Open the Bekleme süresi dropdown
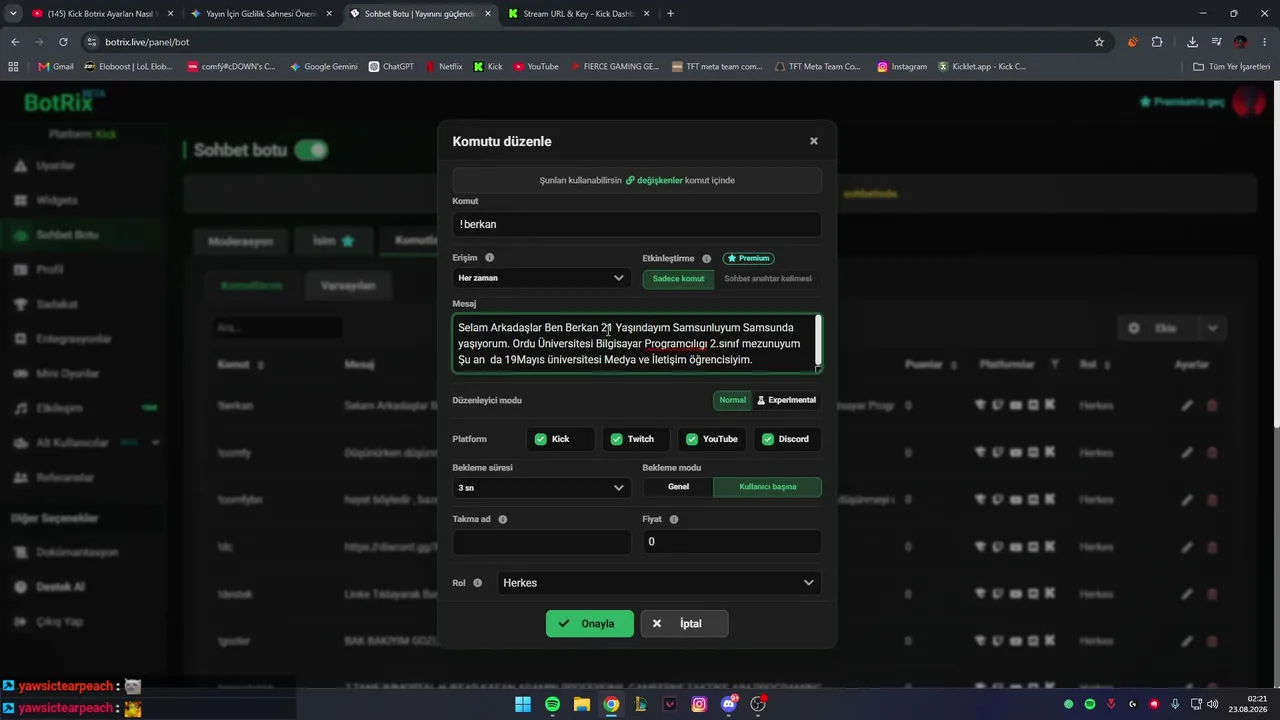The image size is (1280, 720). pyautogui.click(x=542, y=488)
